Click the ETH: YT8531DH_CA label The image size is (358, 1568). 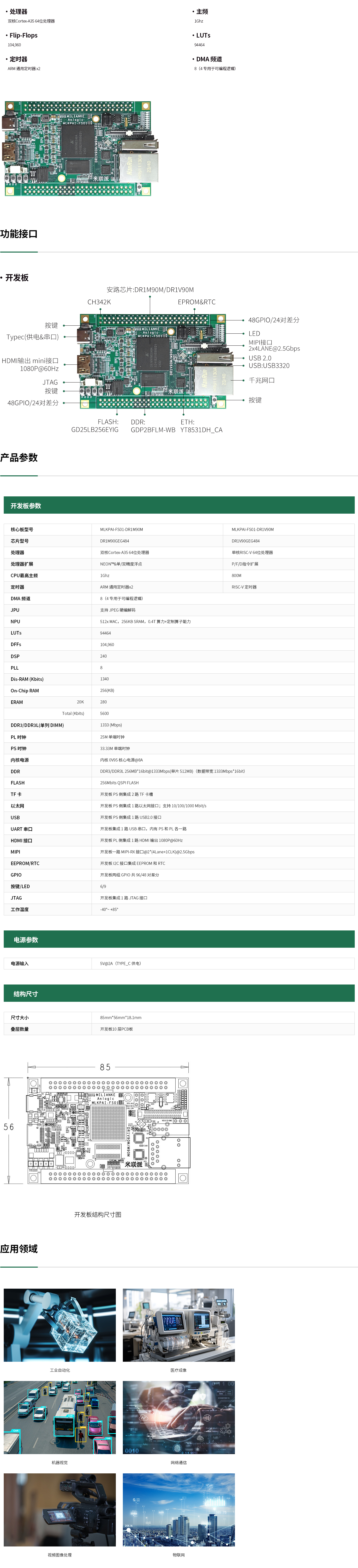point(202,426)
